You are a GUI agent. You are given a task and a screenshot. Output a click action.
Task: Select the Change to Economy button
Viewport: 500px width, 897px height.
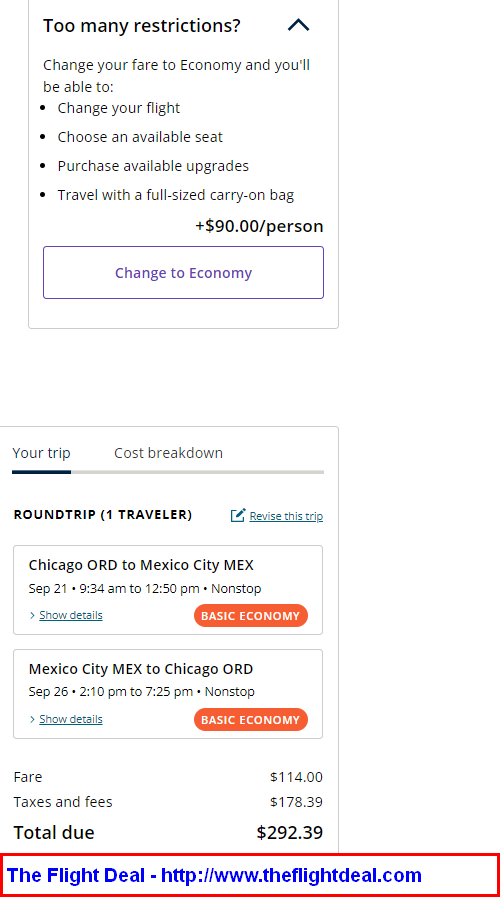[183, 272]
